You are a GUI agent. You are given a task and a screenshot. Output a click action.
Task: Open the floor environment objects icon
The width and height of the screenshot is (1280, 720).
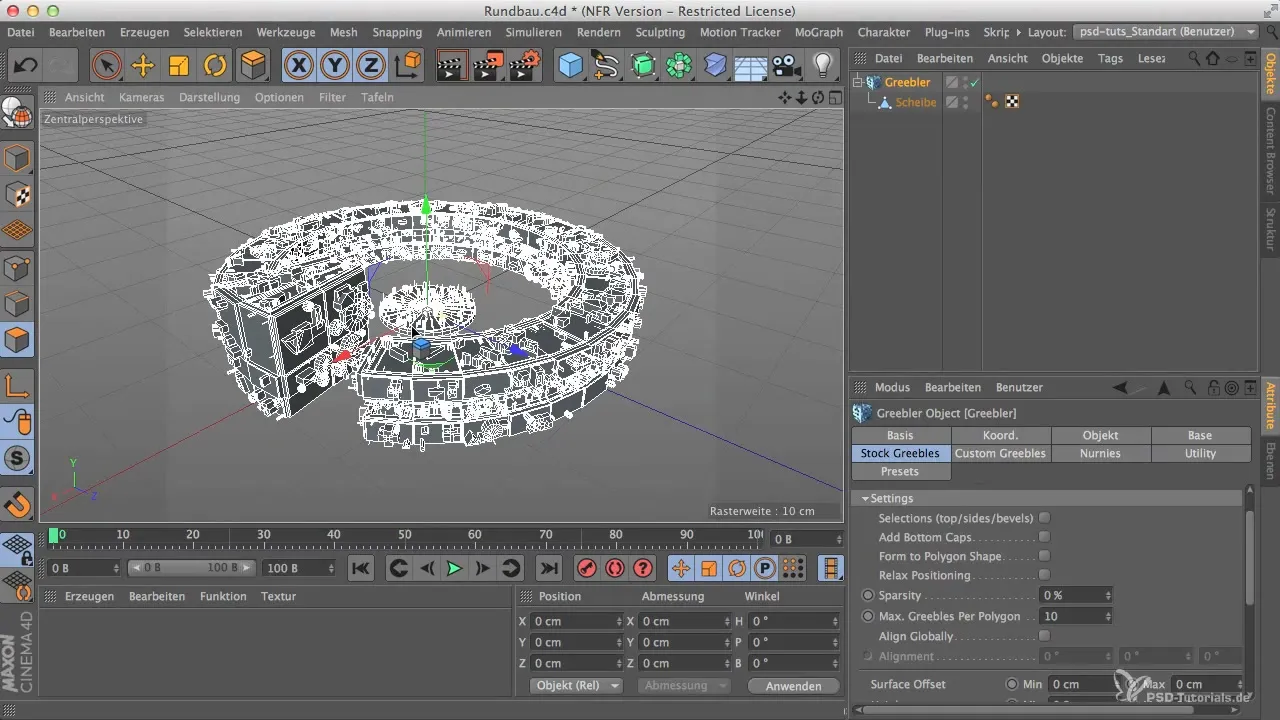tap(751, 66)
